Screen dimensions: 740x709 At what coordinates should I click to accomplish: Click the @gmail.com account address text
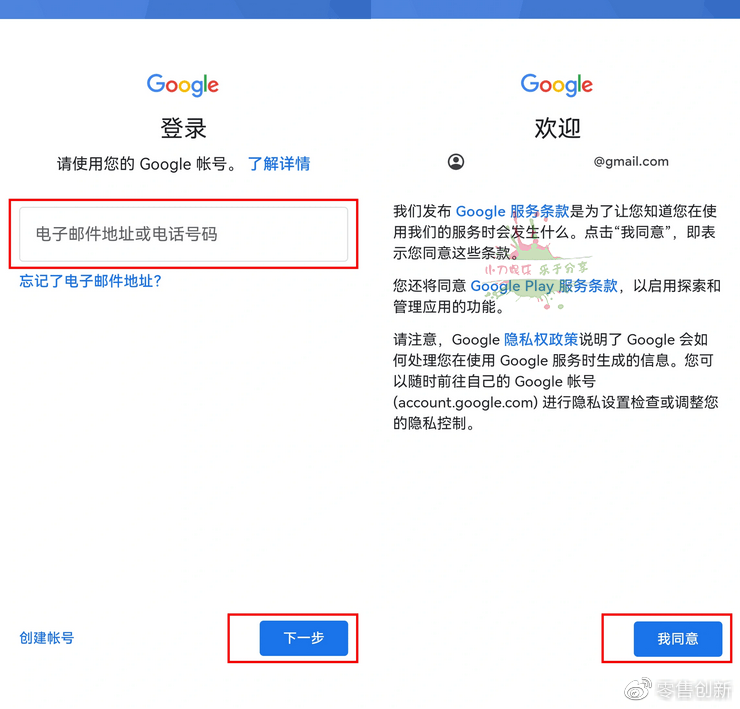[631, 161]
